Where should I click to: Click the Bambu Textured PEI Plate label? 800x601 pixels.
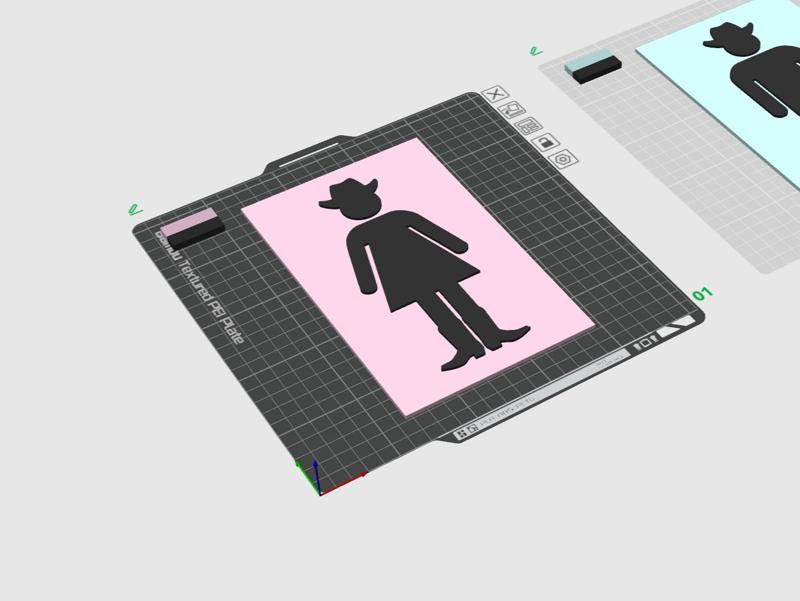click(200, 287)
